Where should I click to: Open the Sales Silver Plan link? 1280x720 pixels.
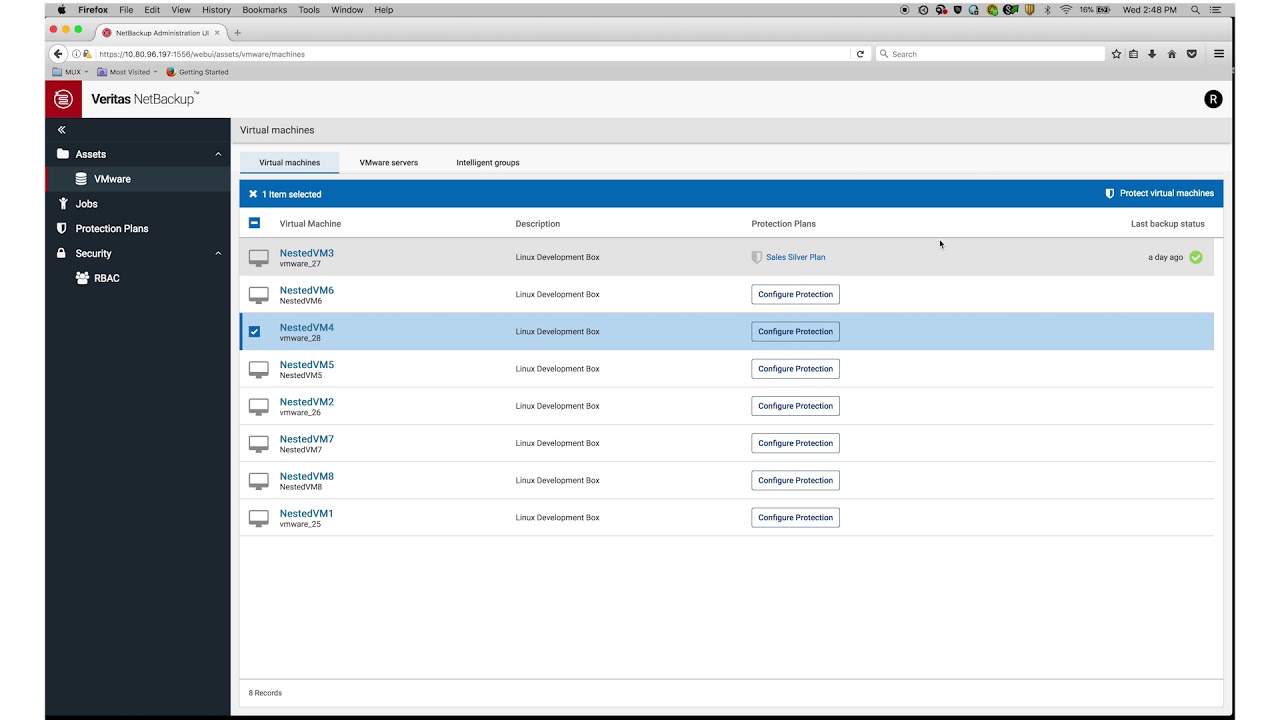(796, 257)
